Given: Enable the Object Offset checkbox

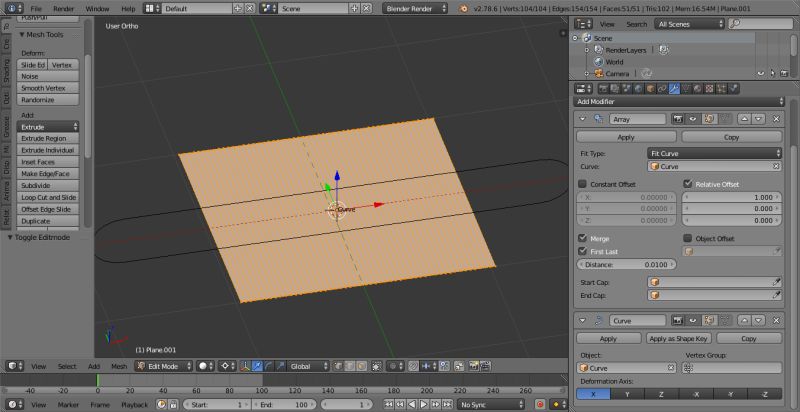Looking at the screenshot, I should (687, 238).
